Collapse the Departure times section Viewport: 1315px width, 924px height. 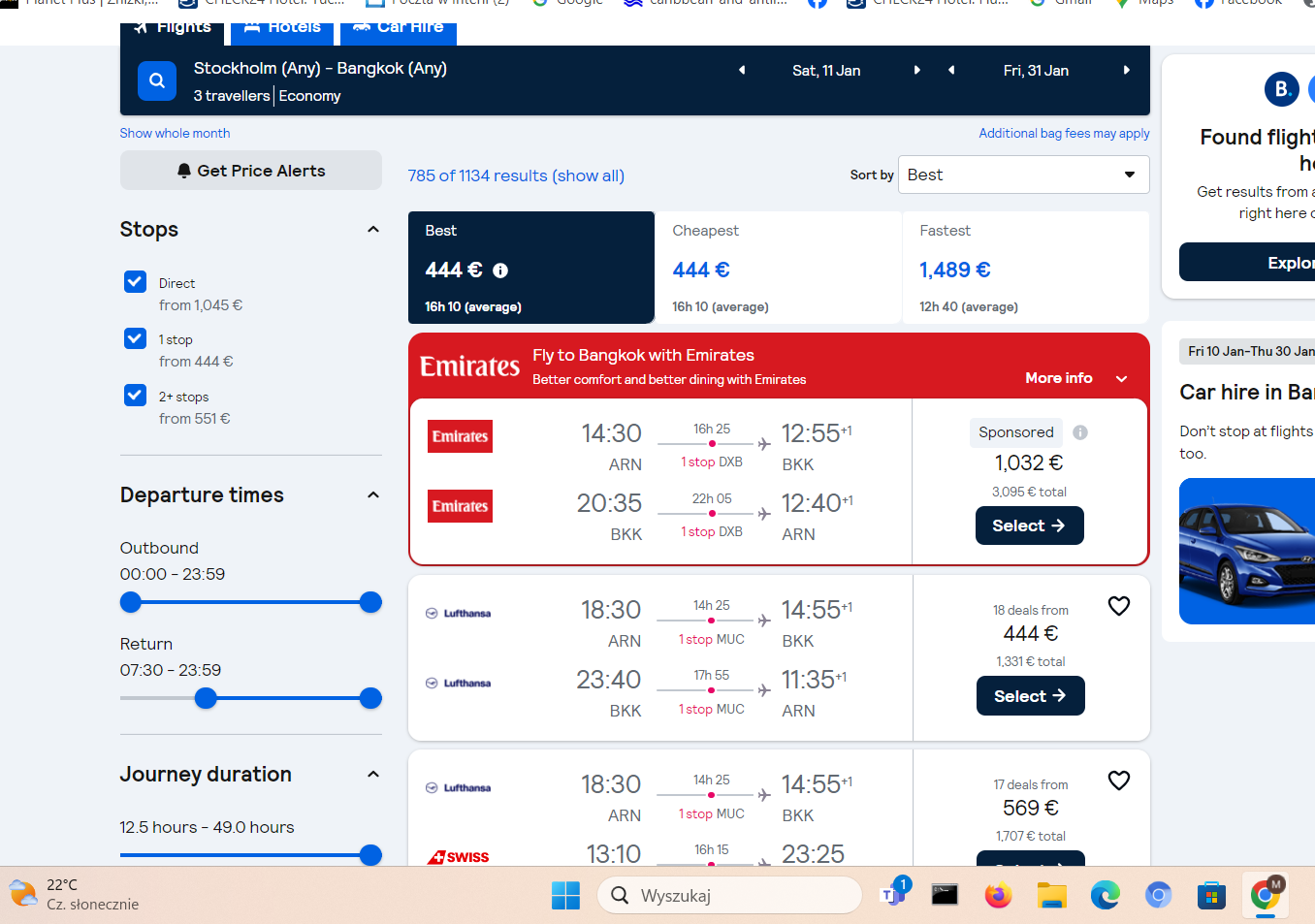point(373,495)
